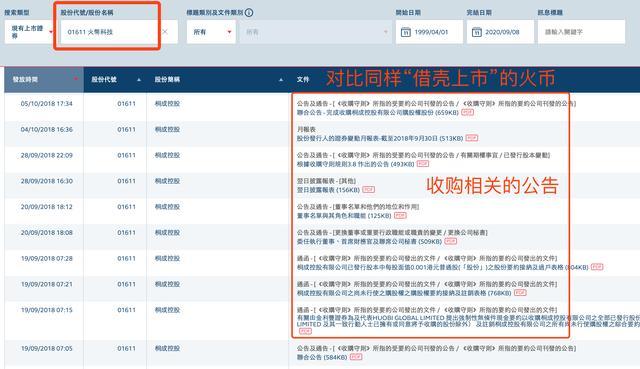Select date cell 19/09/2018 07:15
The height and width of the screenshot is (369, 640).
[x=47, y=310]
